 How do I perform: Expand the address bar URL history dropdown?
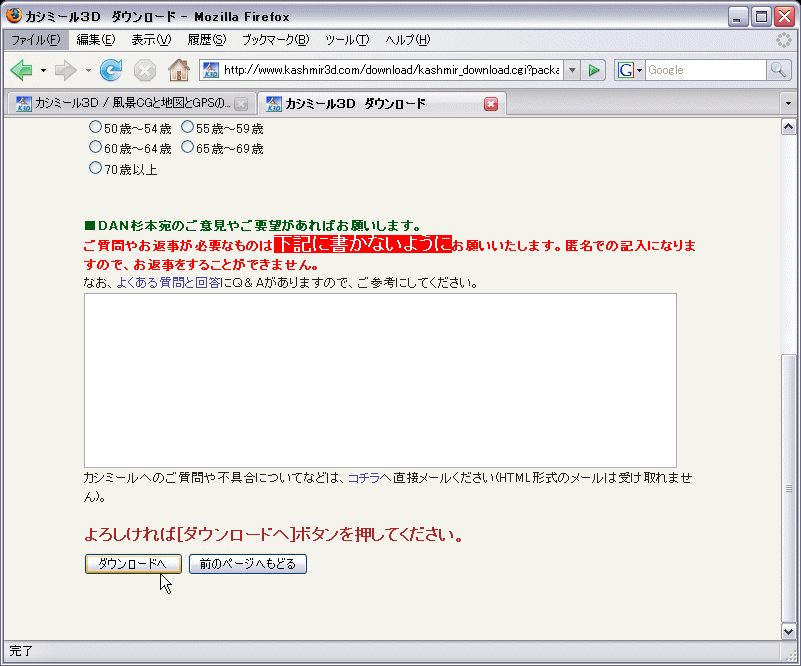click(572, 70)
